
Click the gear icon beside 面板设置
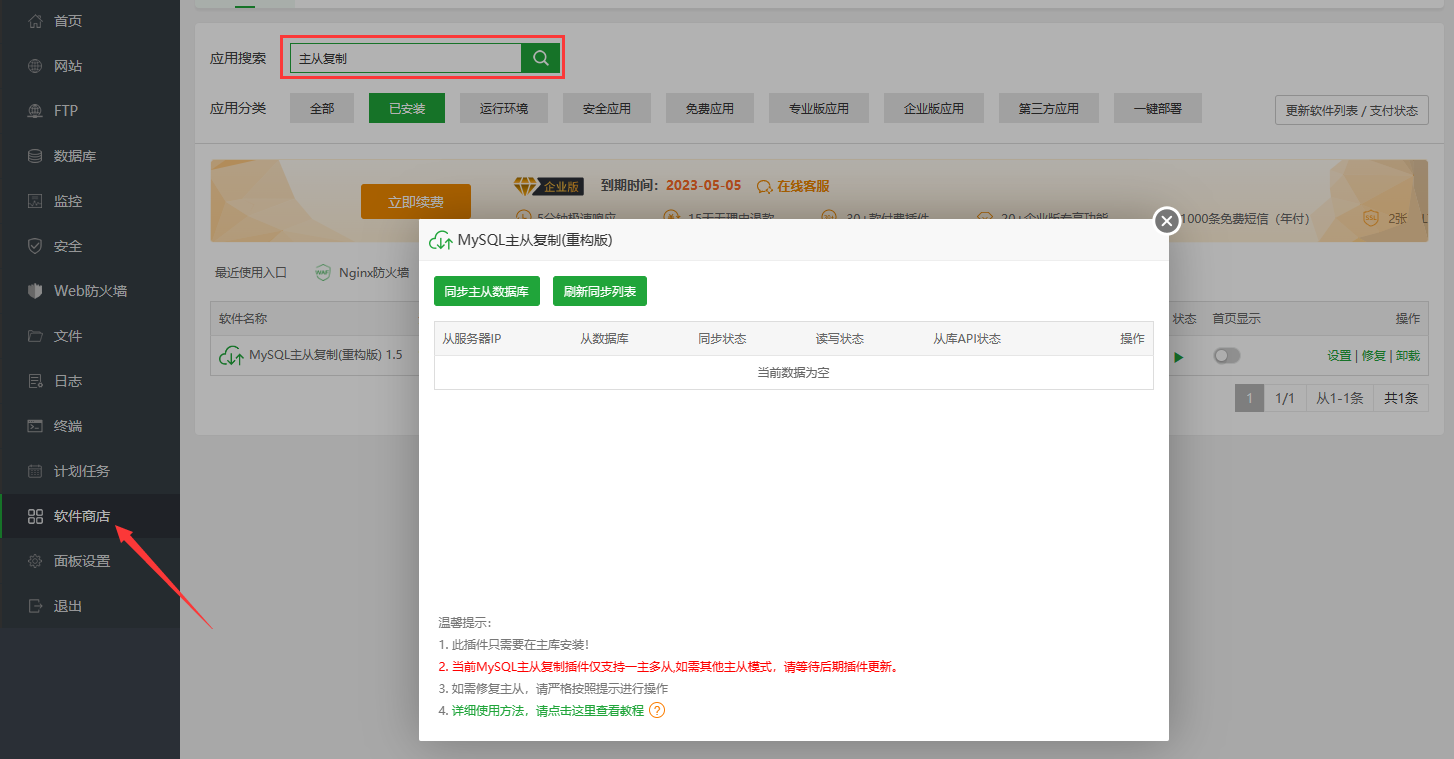click(35, 561)
